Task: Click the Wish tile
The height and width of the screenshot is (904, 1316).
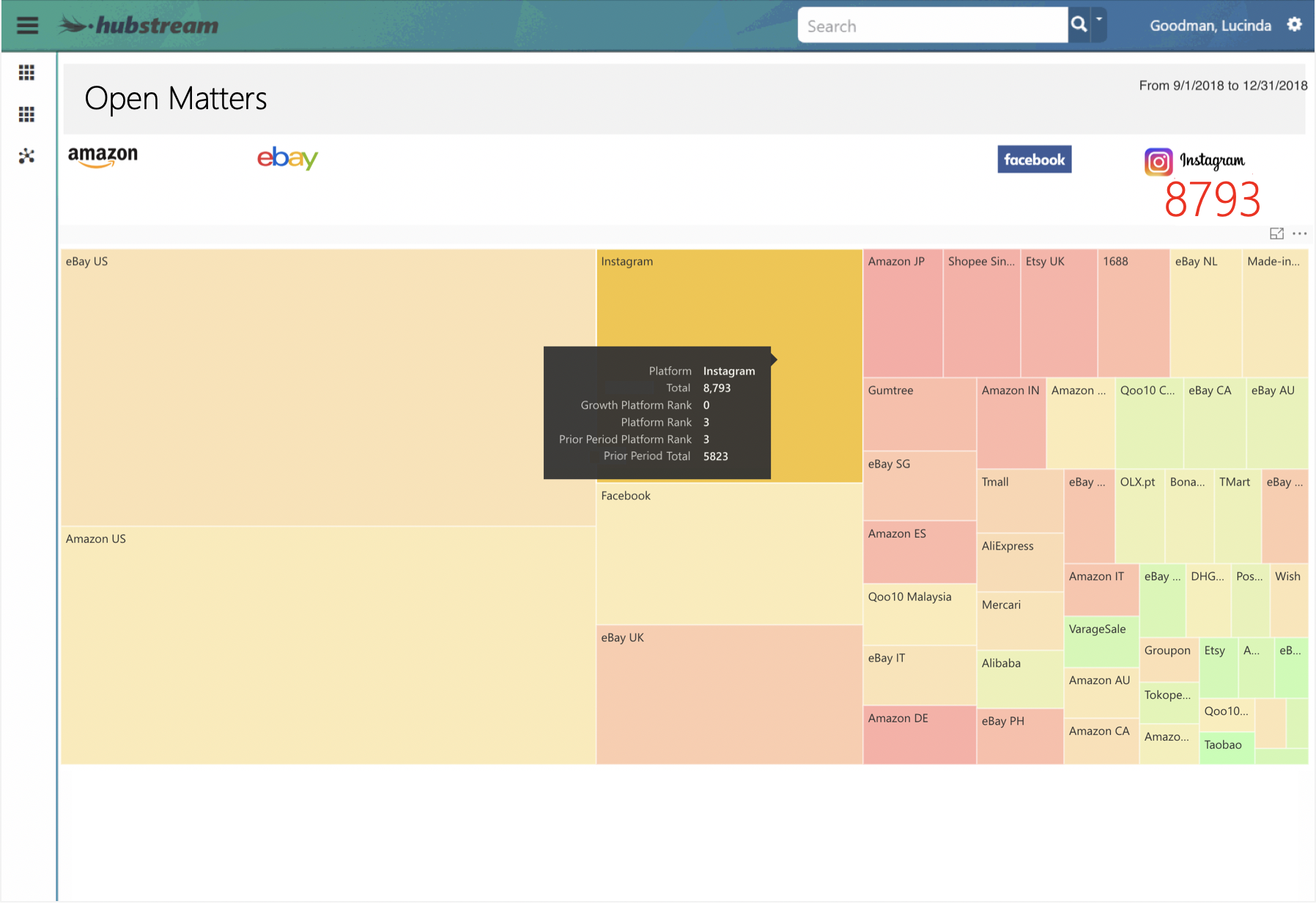Action: 1290,600
